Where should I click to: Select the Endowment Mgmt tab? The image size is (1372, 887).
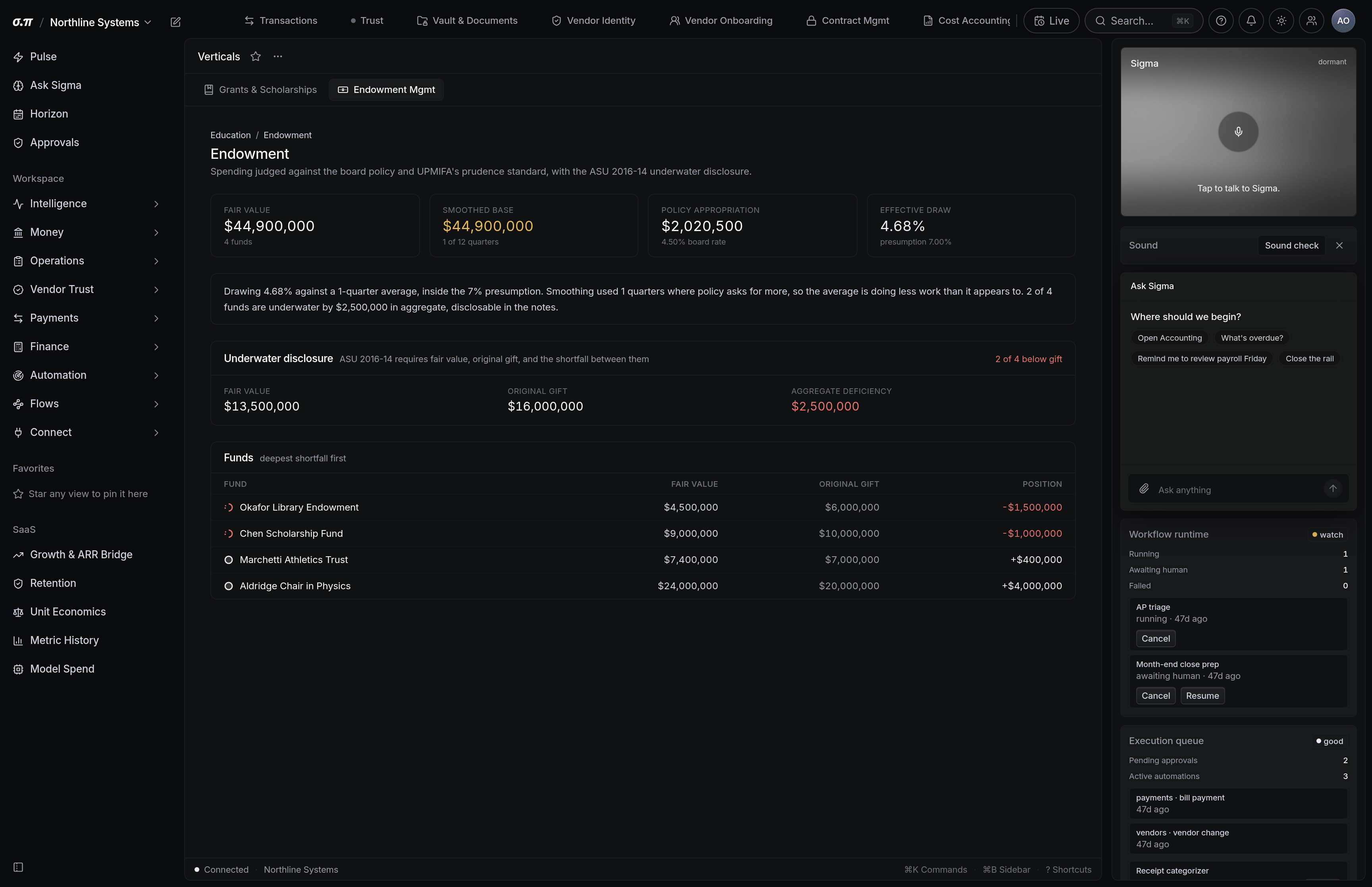tap(386, 90)
